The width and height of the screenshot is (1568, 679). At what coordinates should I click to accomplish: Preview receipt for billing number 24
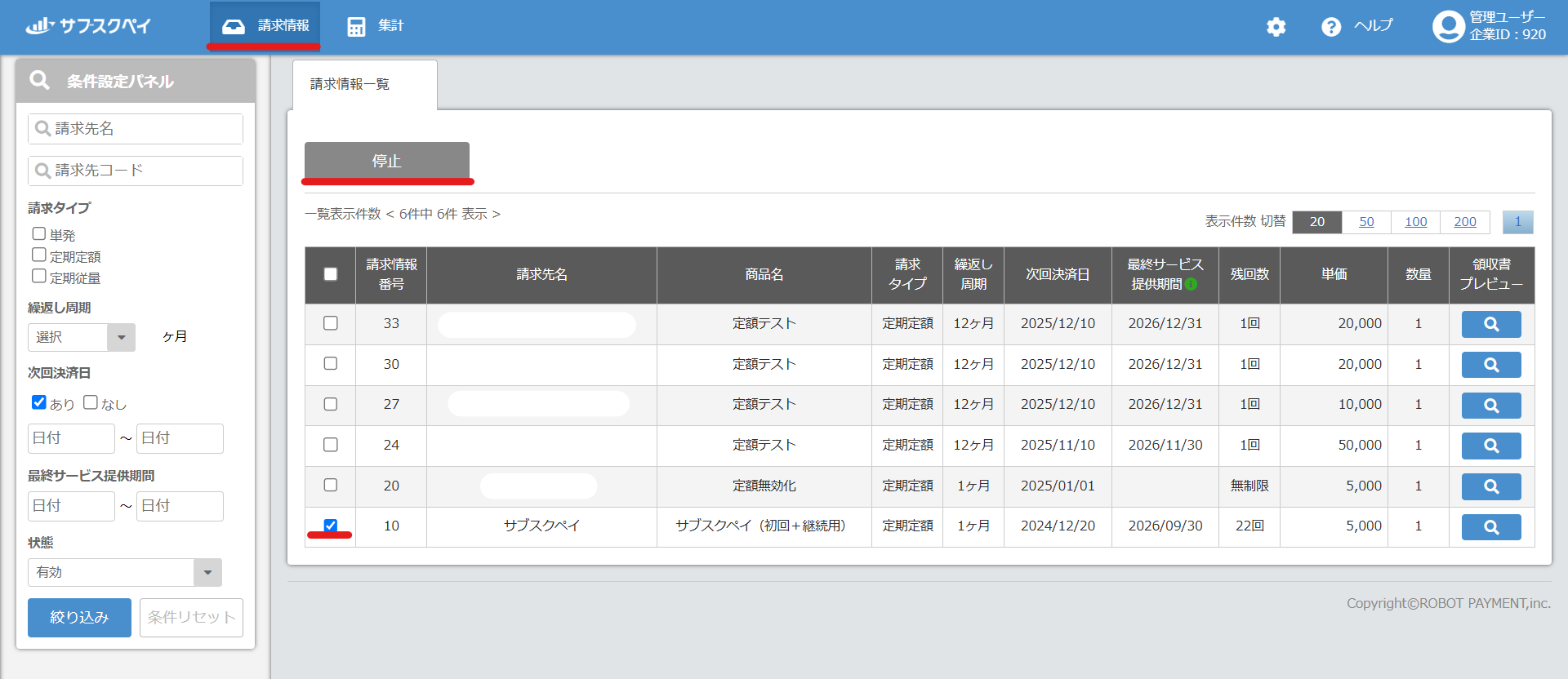pos(1490,446)
